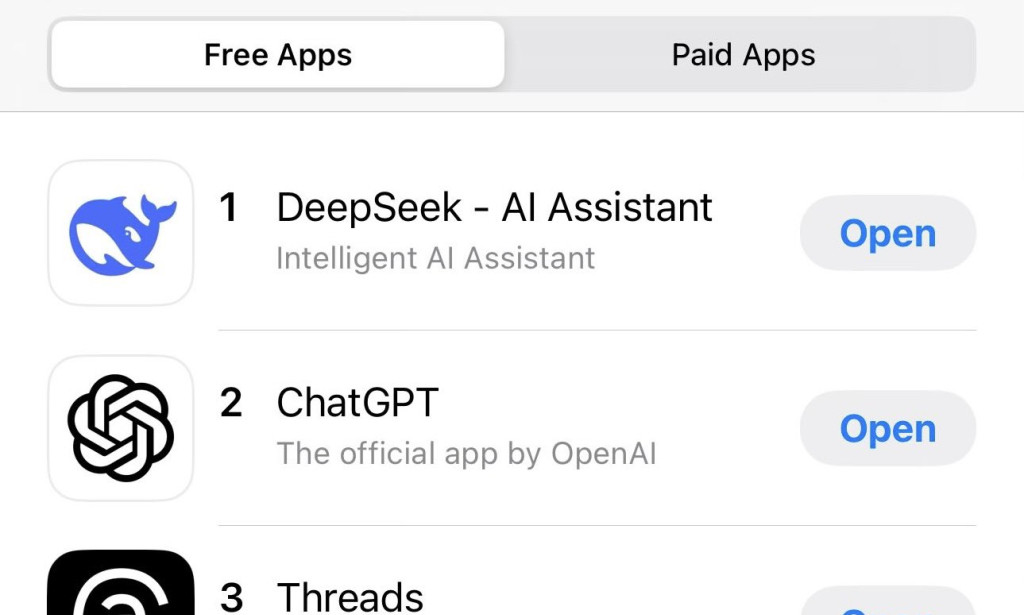
Task: Toggle the chart view to Paid Apps
Action: [742, 55]
